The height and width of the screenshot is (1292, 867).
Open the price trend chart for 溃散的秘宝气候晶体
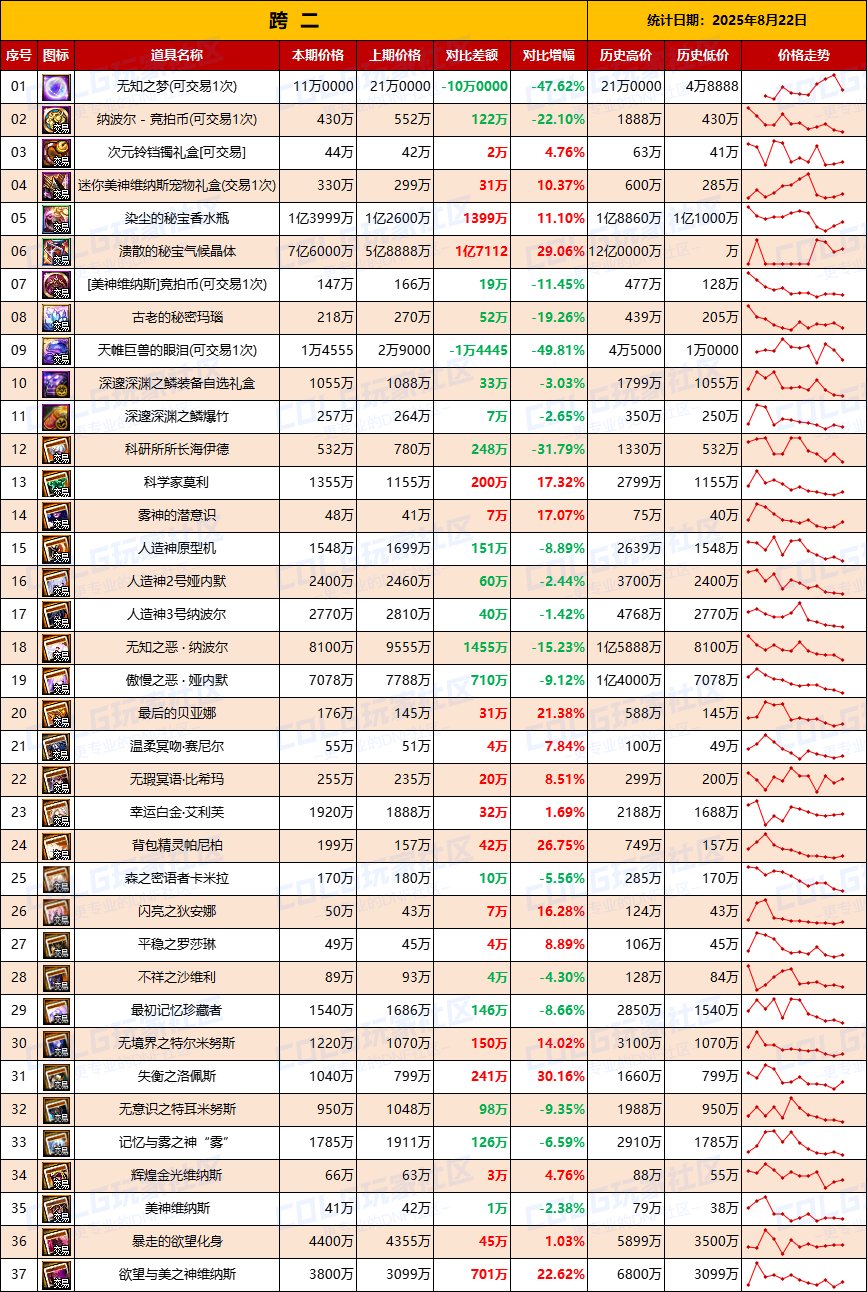804,252
